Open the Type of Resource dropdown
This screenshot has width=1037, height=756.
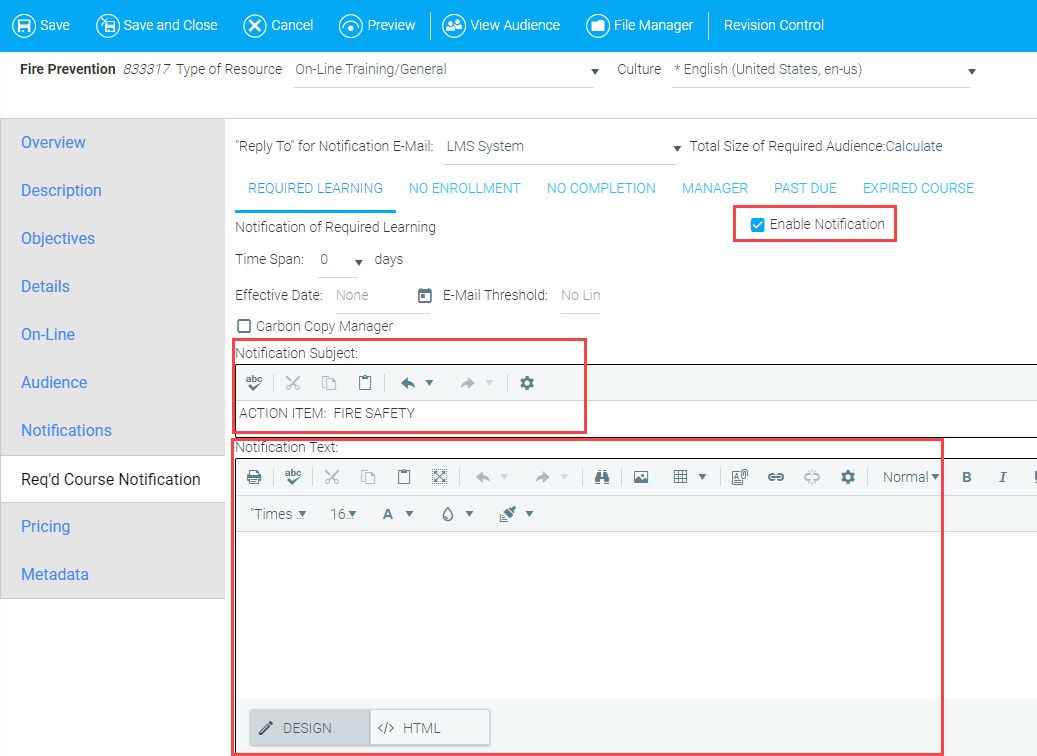click(445, 71)
